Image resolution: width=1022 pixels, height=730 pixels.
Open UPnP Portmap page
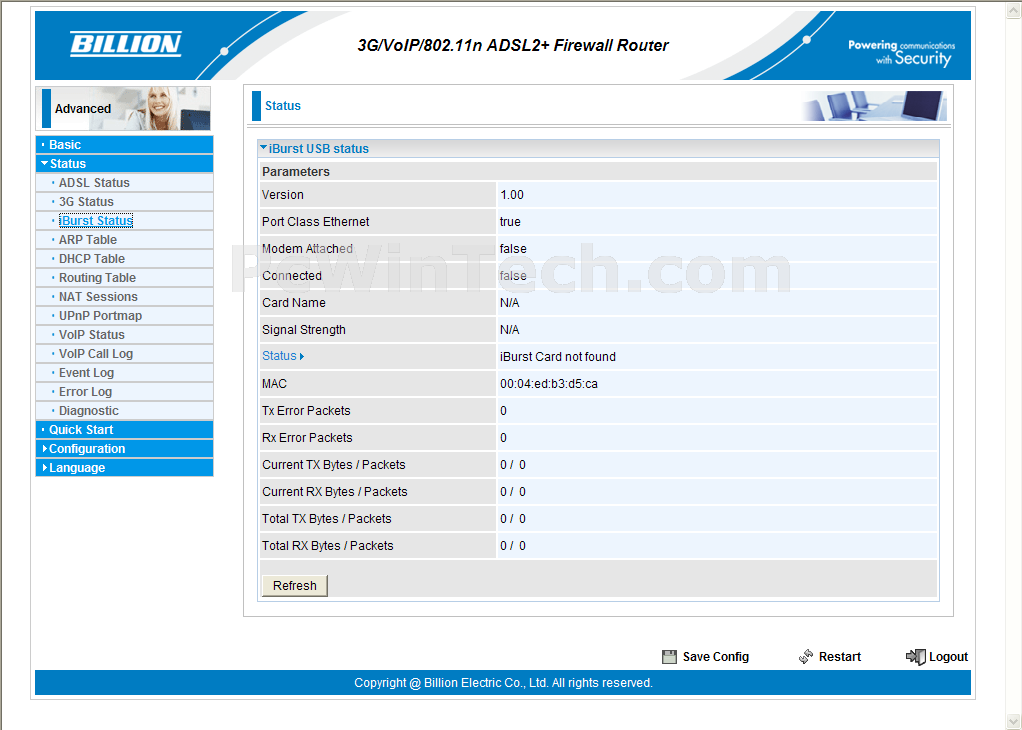pyautogui.click(x=100, y=315)
